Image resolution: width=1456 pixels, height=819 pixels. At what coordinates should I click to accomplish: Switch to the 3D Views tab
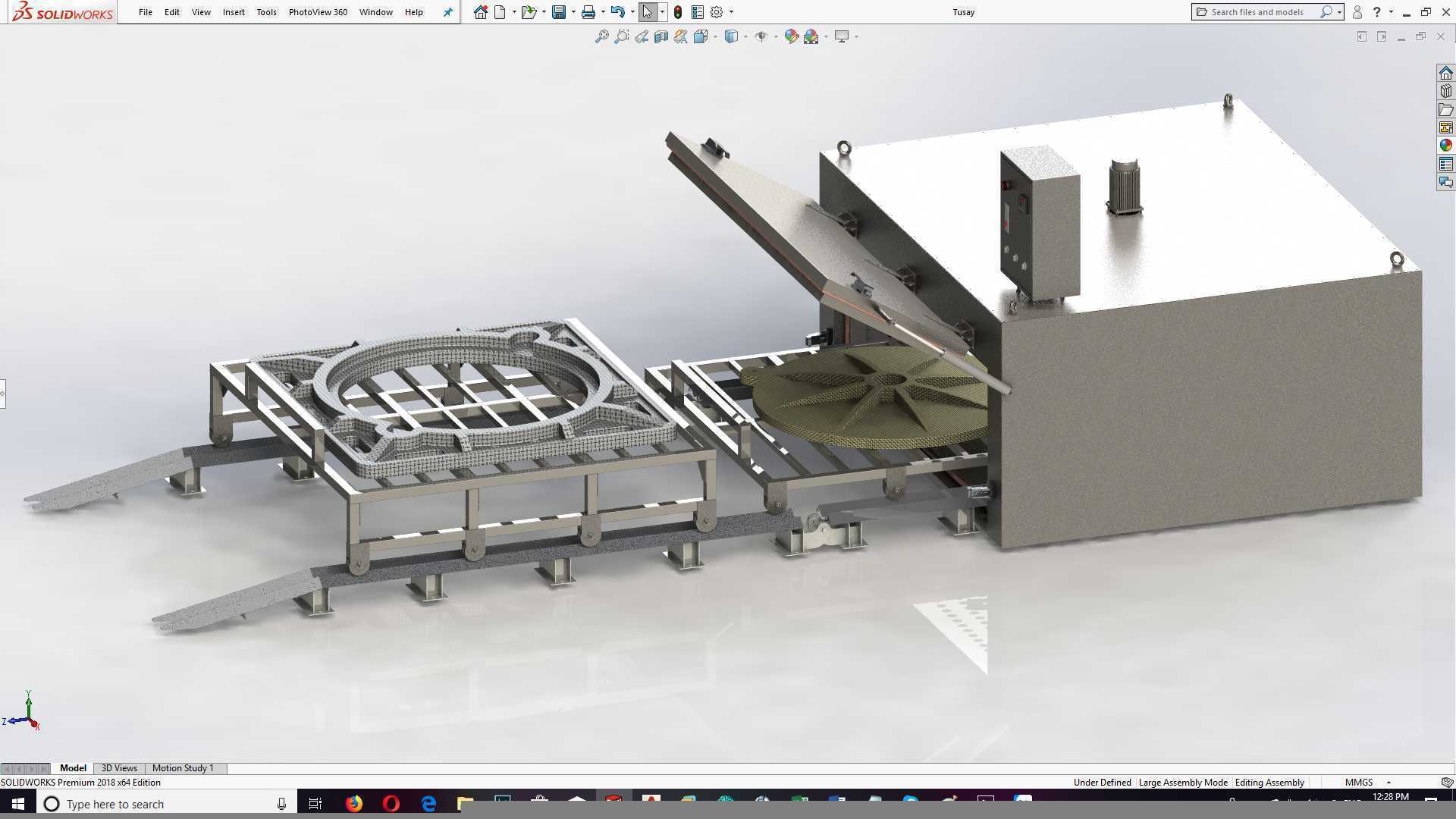click(x=119, y=768)
